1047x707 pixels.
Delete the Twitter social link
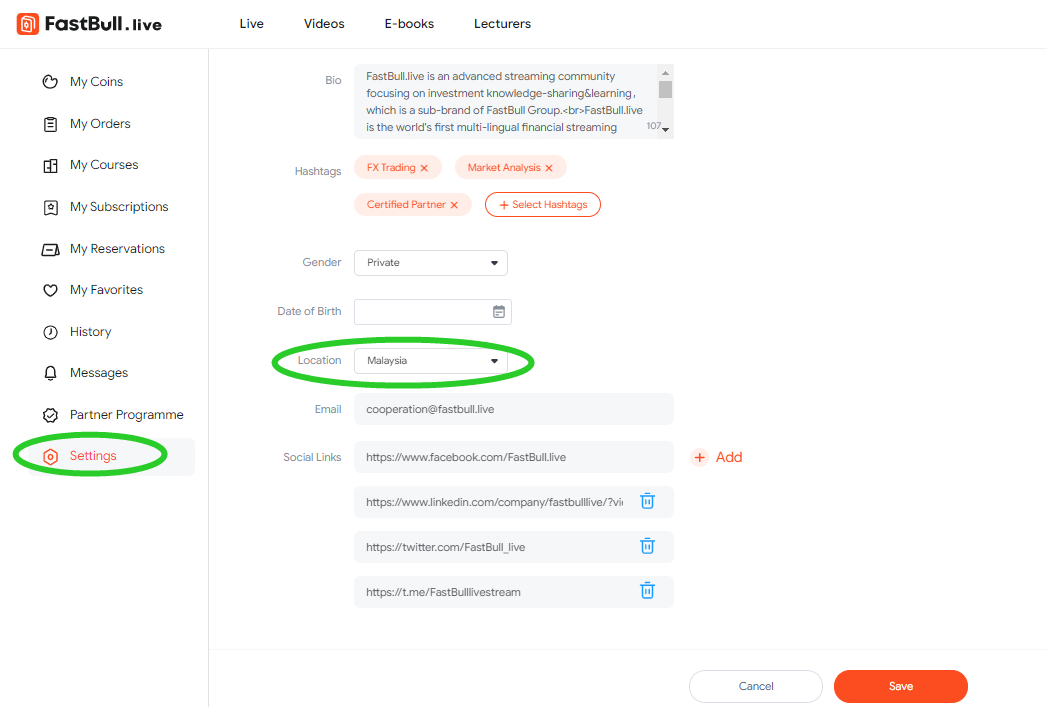[647, 546]
